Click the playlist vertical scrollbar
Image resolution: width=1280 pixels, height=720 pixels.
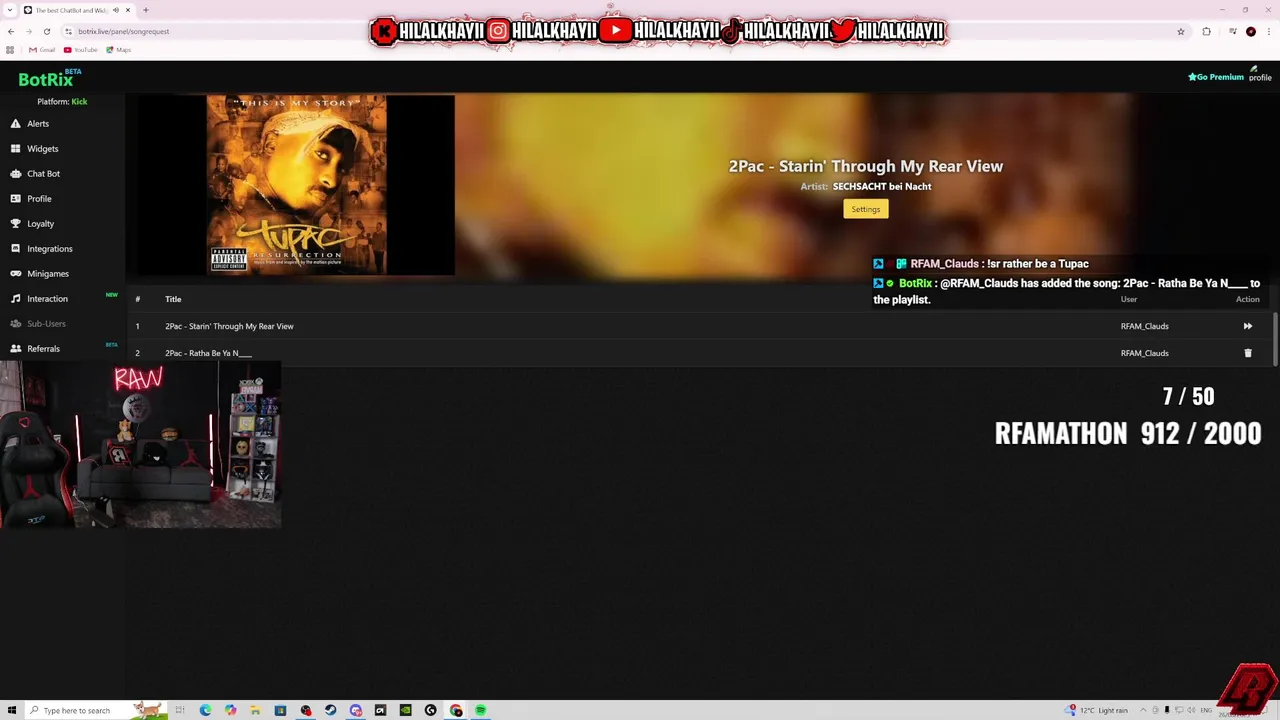click(x=1275, y=338)
